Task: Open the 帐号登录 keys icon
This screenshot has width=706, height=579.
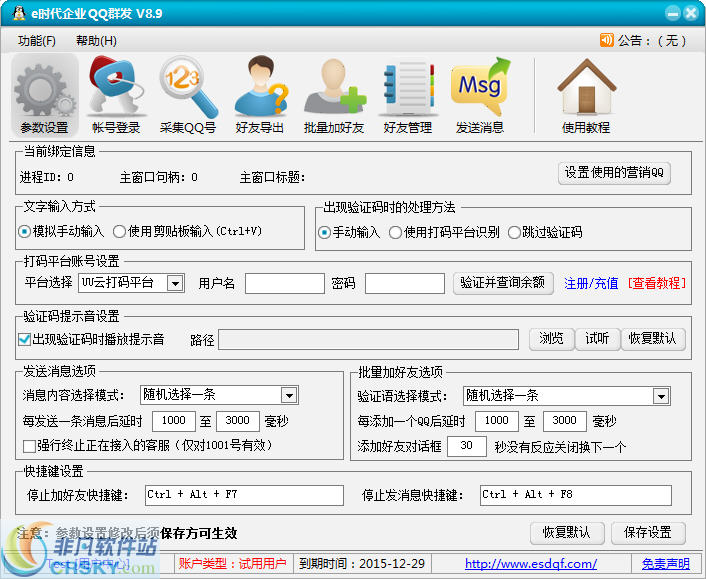Action: tap(116, 95)
